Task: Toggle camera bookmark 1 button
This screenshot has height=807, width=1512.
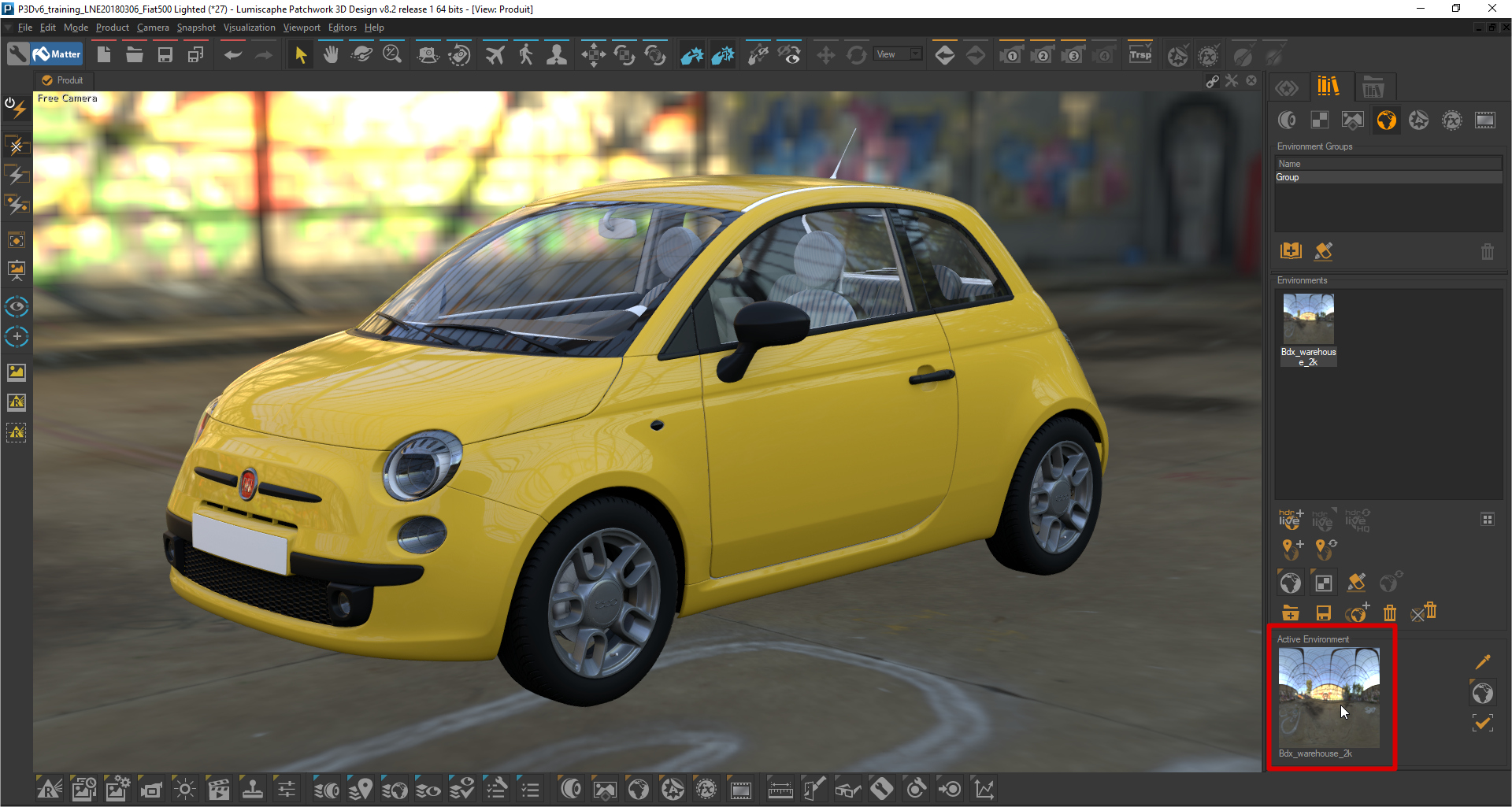Action: pyautogui.click(x=1011, y=55)
